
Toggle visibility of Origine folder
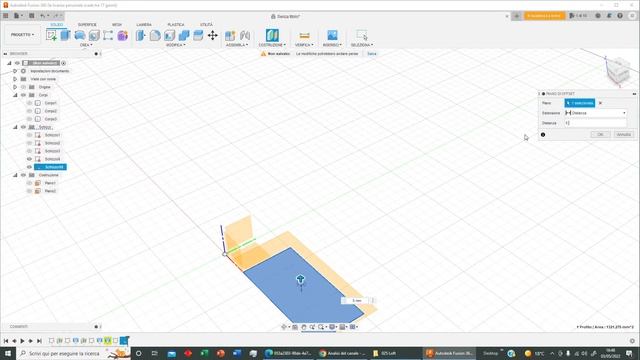[x=23, y=87]
